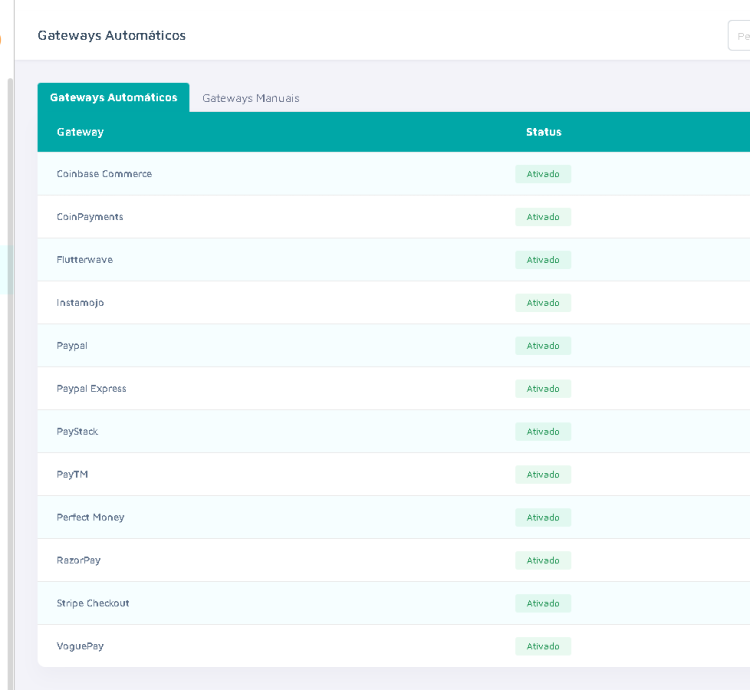Click the Ativado badge for CoinPayments
The height and width of the screenshot is (690, 750).
[543, 217]
